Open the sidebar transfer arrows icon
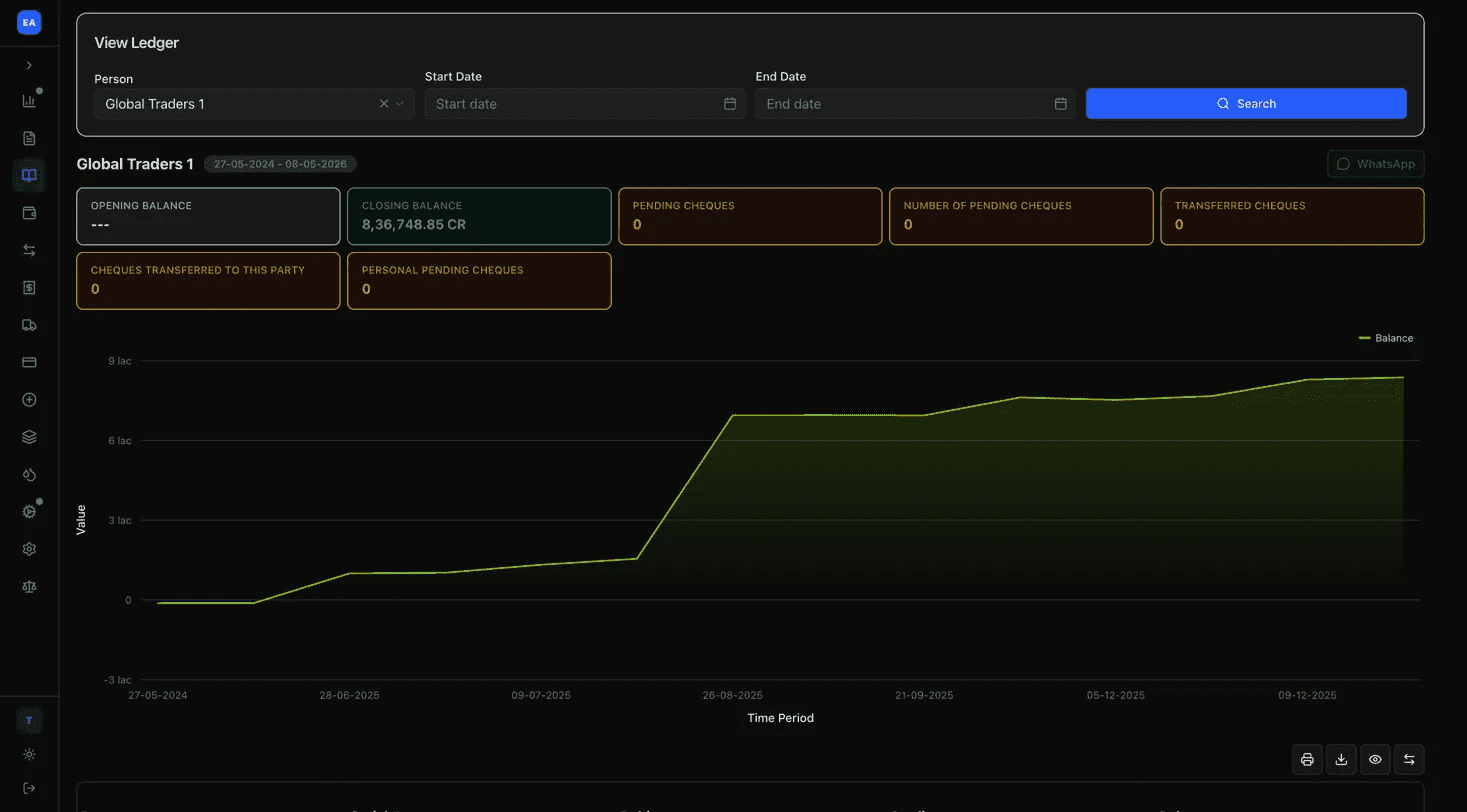 pyautogui.click(x=29, y=250)
